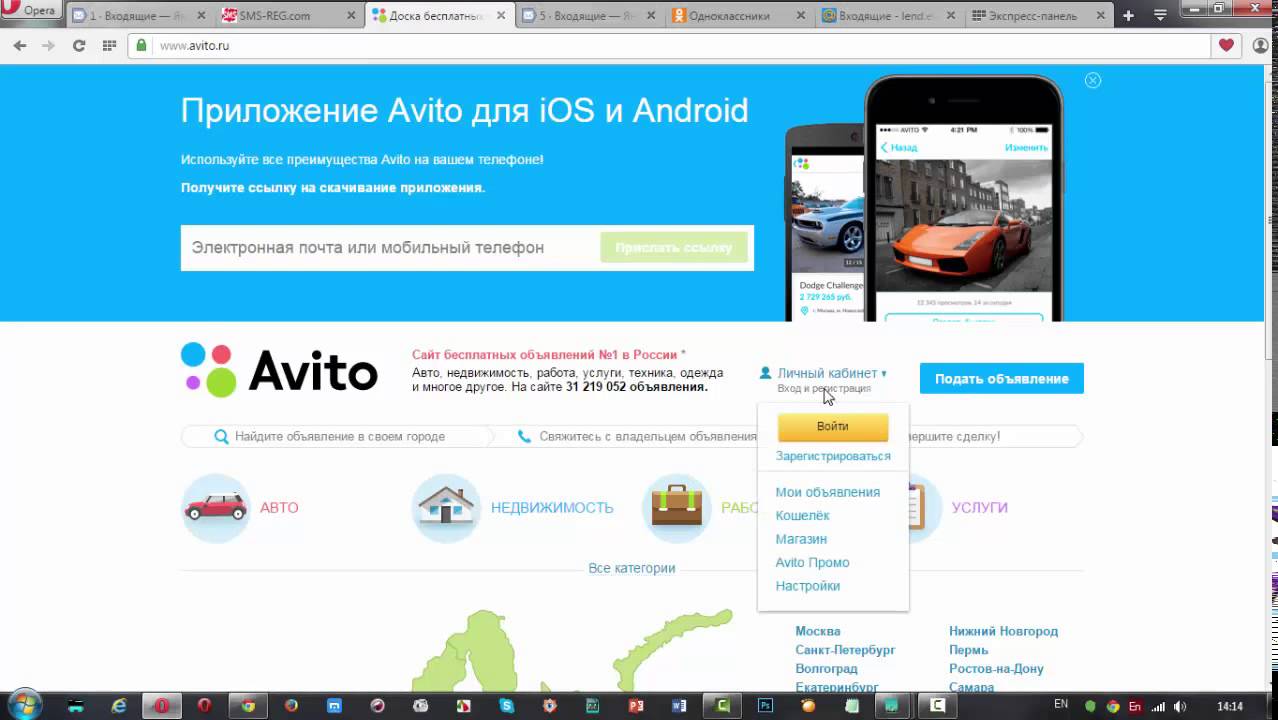
Task: Select the city 'Санкт-Петербург'
Action: coord(845,650)
